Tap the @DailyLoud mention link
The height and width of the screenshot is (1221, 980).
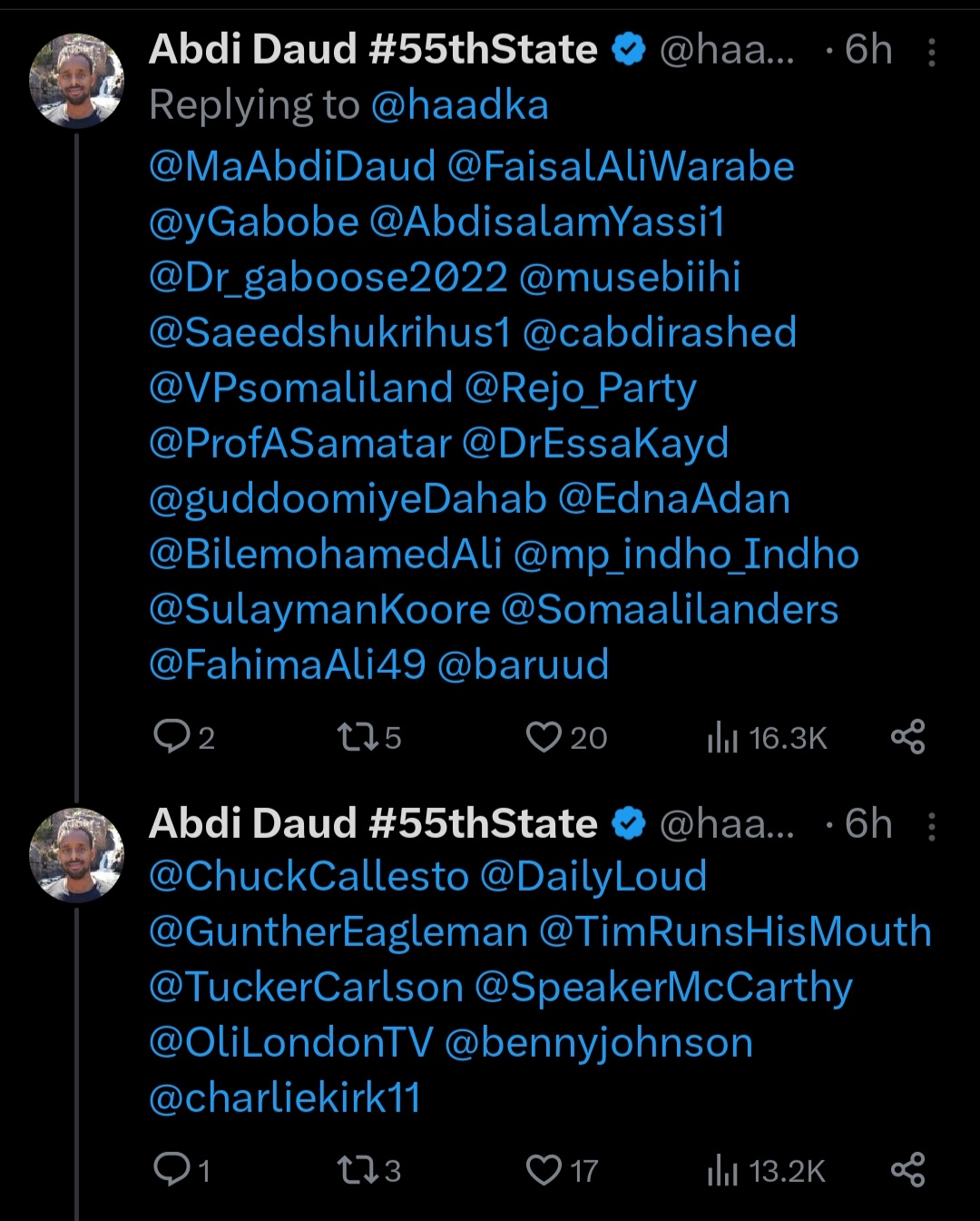(593, 877)
